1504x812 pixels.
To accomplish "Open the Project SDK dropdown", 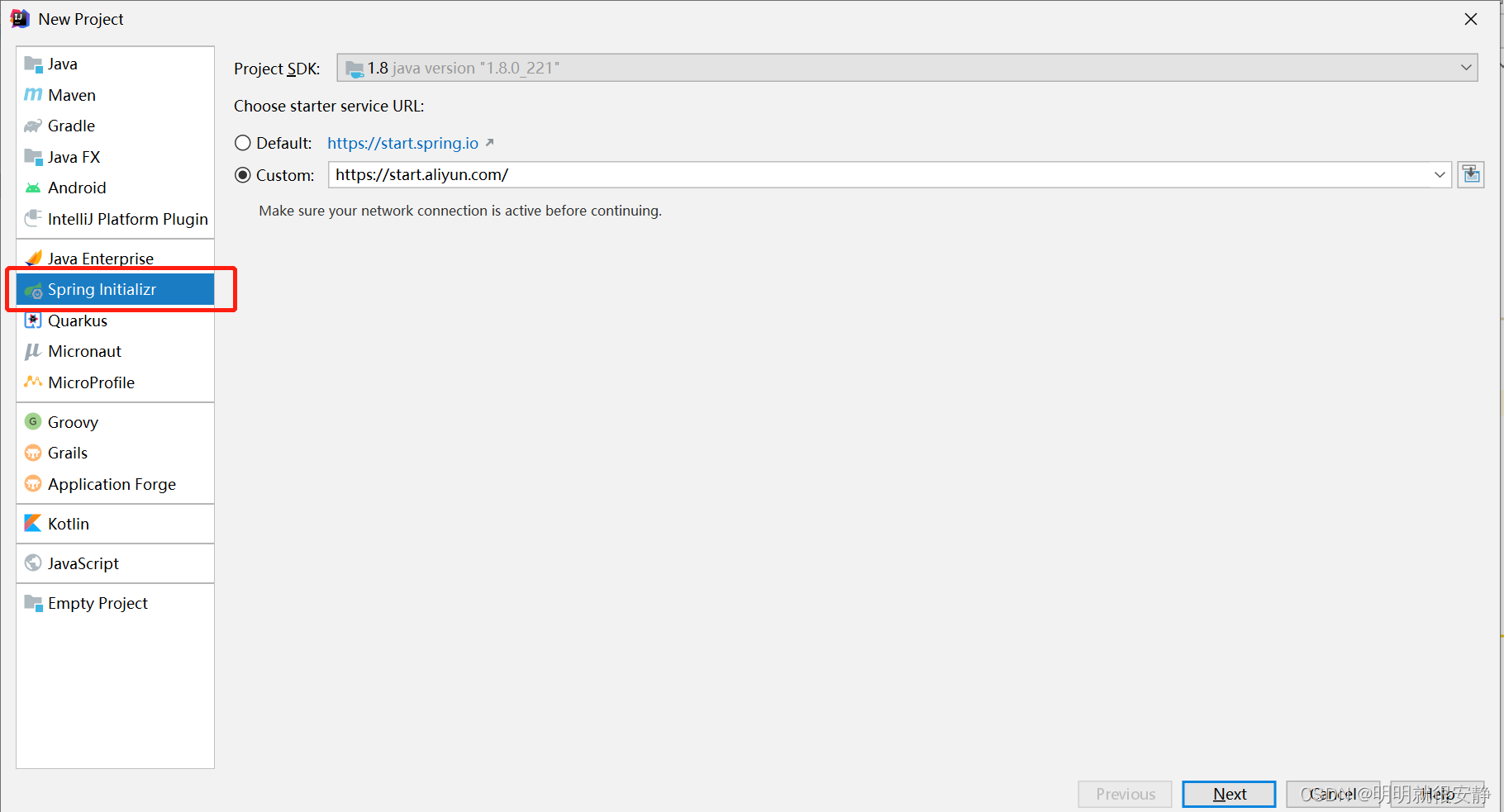I will click(907, 68).
